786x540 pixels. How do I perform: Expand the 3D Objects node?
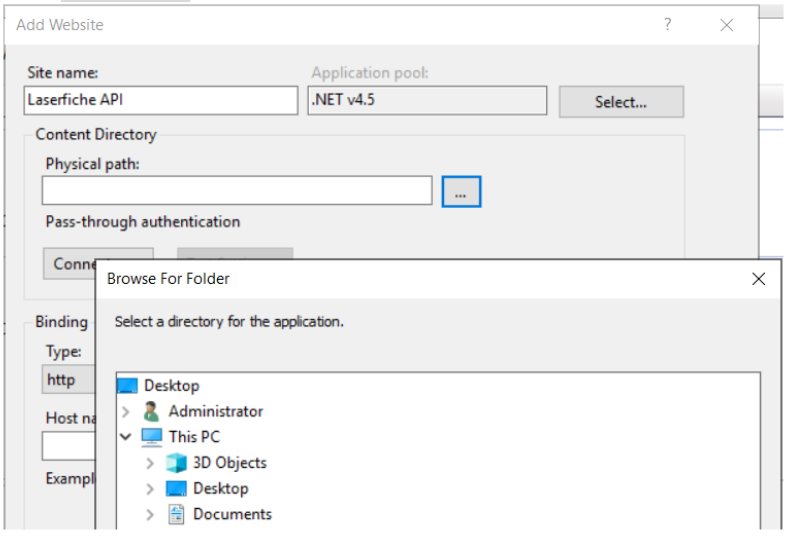click(x=150, y=463)
